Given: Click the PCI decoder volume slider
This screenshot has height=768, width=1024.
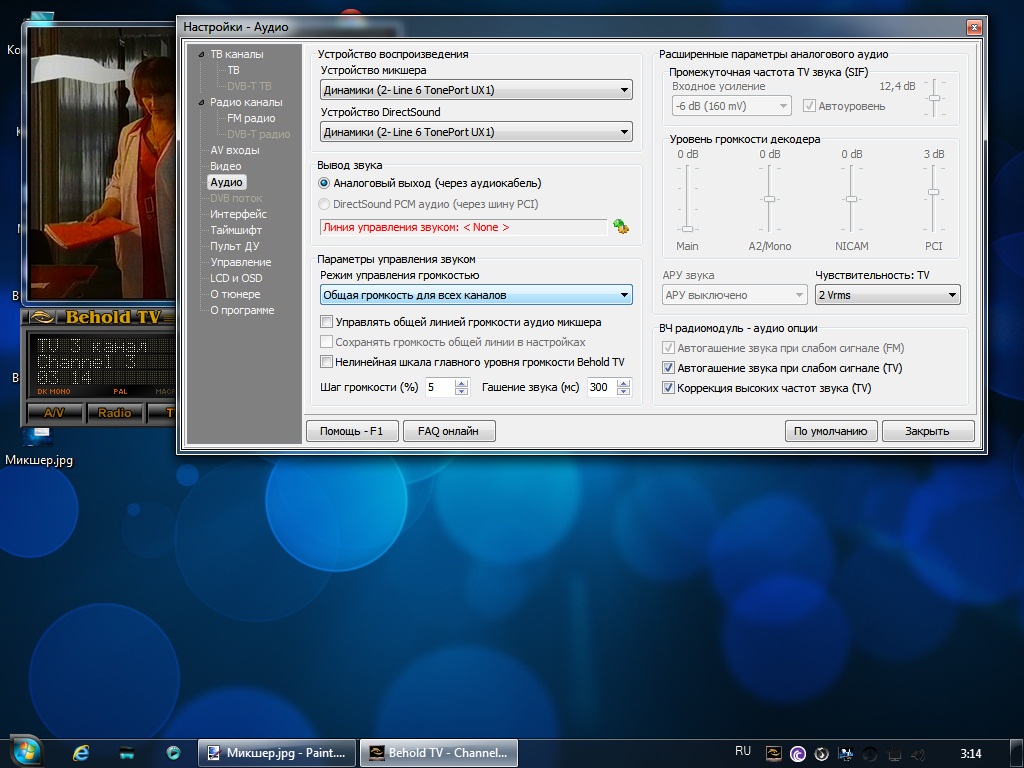Looking at the screenshot, I should 933,192.
